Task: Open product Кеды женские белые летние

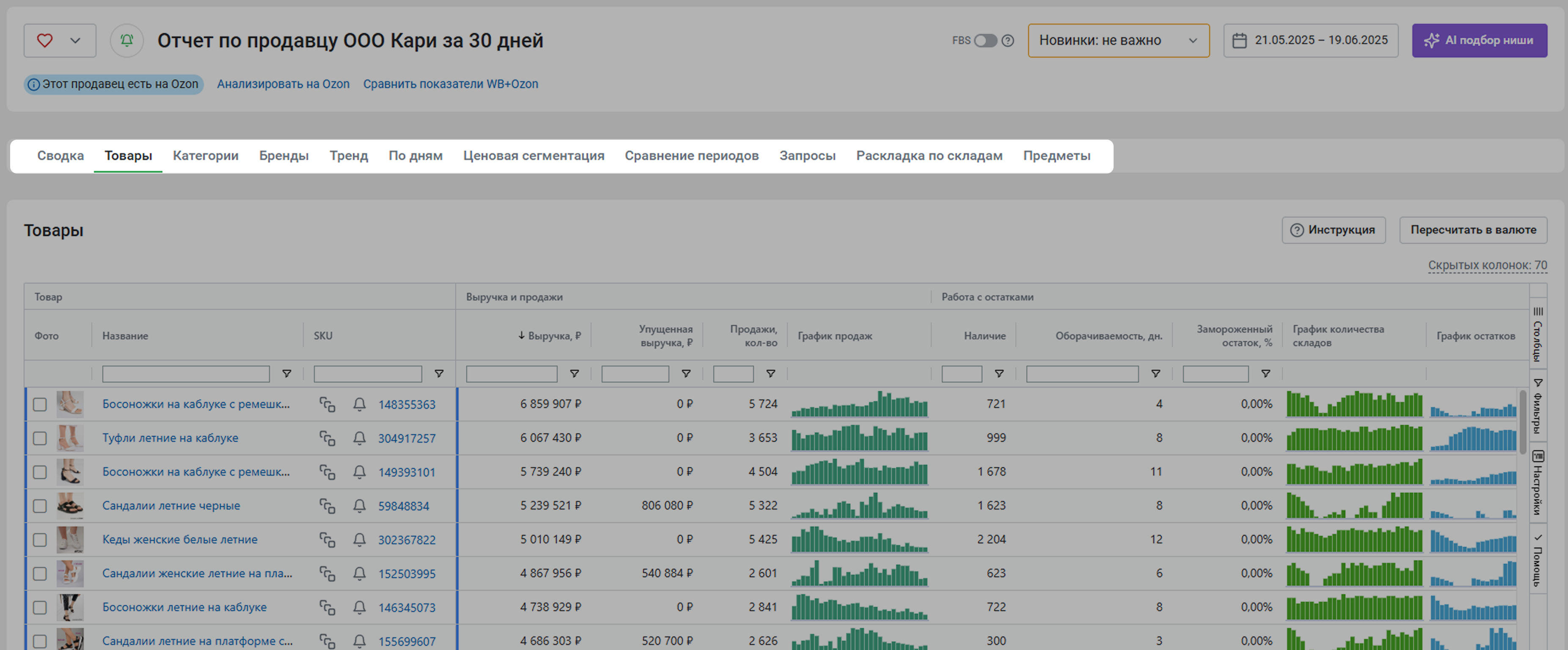Action: (179, 540)
